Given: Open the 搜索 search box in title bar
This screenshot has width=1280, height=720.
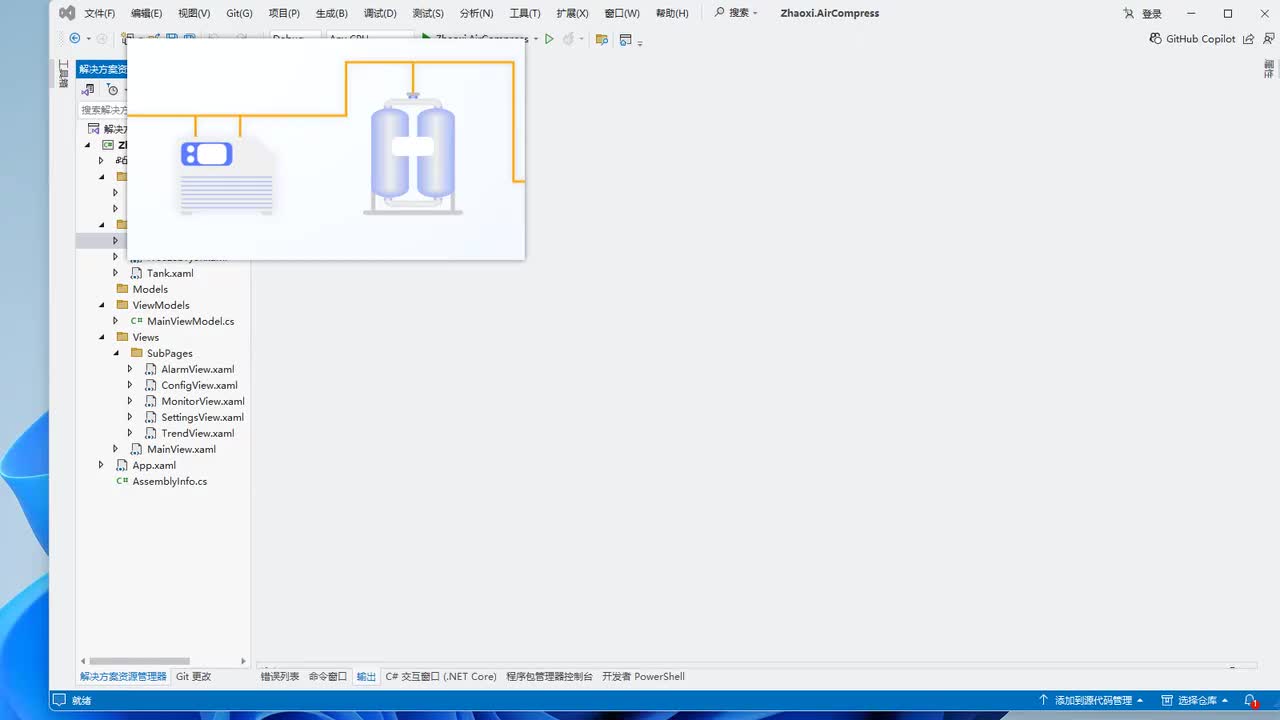Looking at the screenshot, I should [x=736, y=13].
